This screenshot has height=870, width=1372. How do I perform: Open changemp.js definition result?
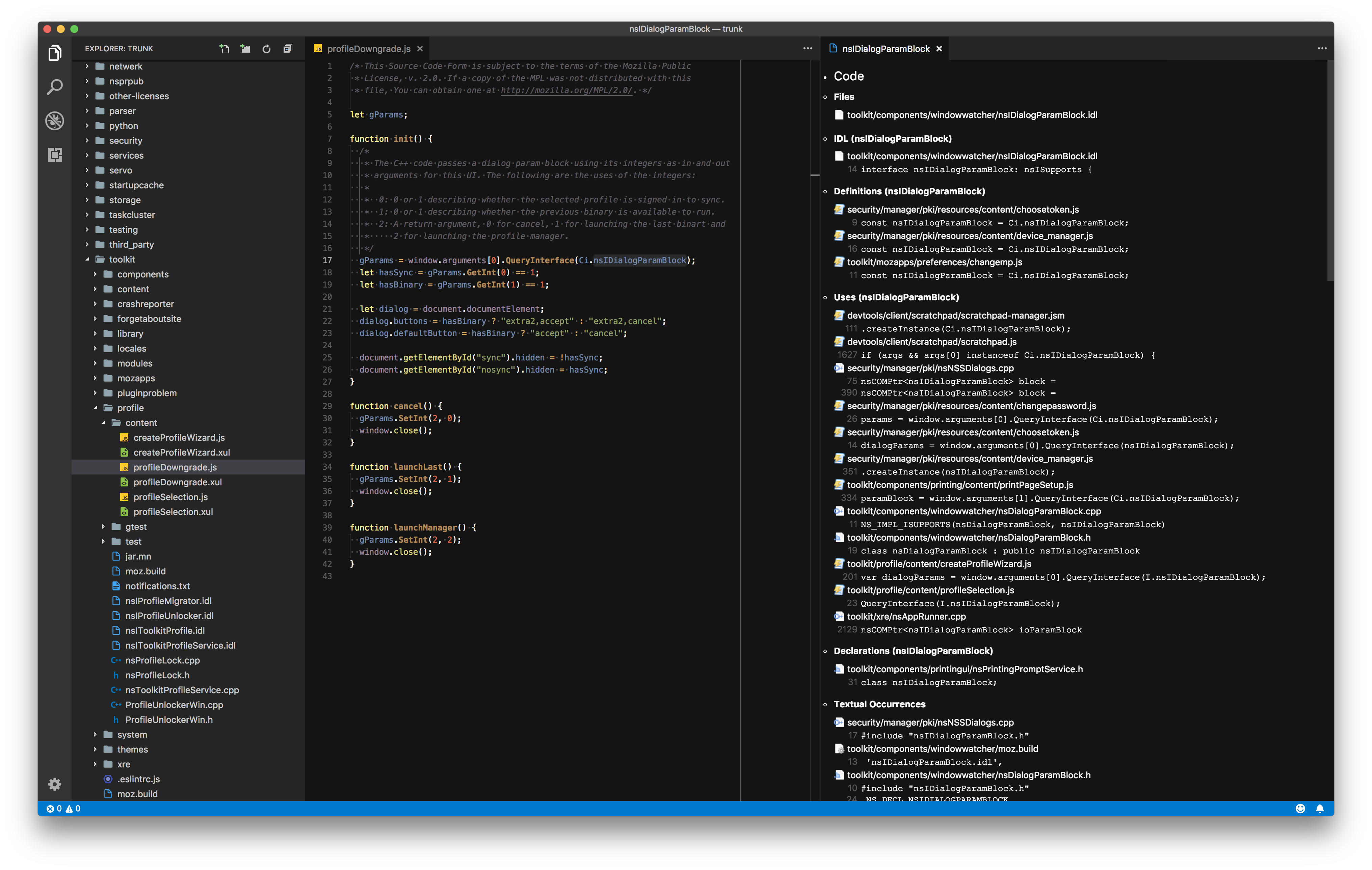point(934,263)
